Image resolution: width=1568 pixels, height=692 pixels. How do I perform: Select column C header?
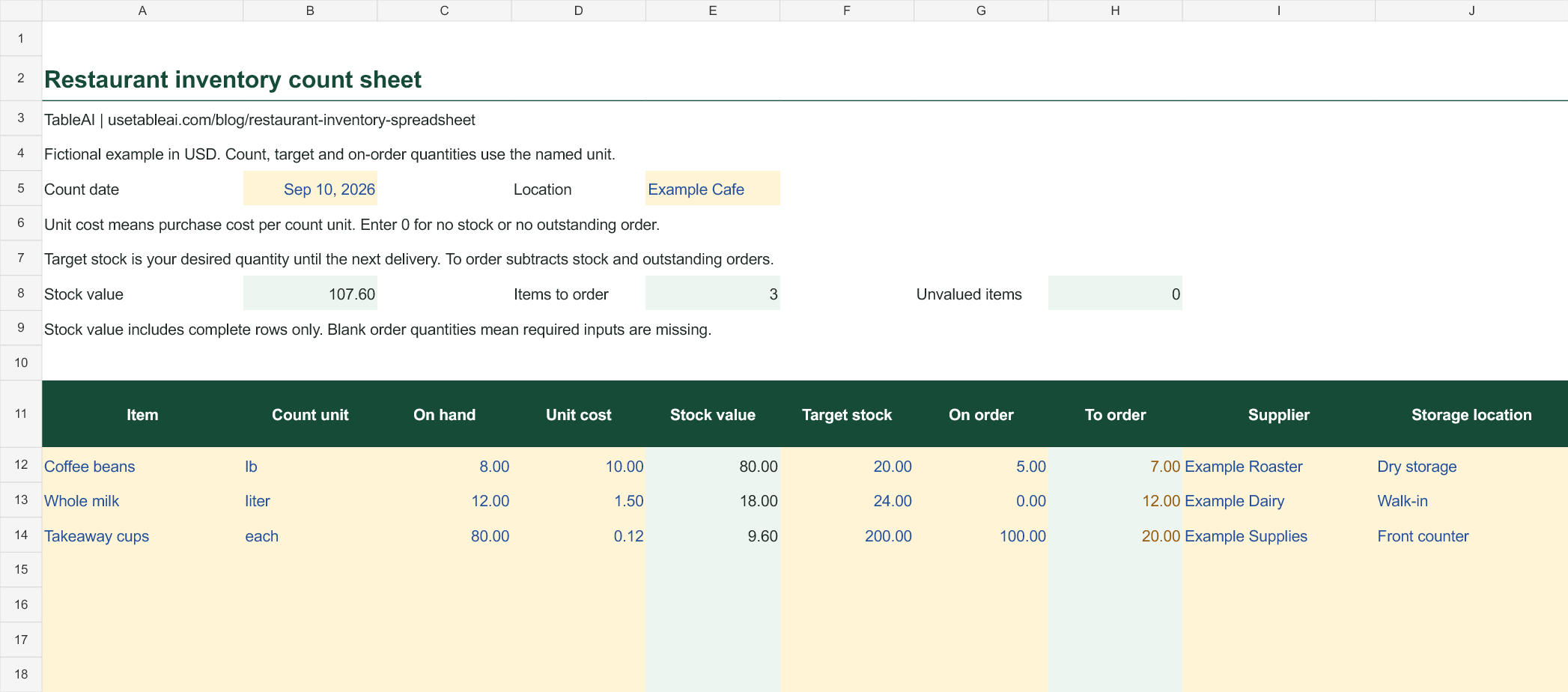pyautogui.click(x=444, y=10)
